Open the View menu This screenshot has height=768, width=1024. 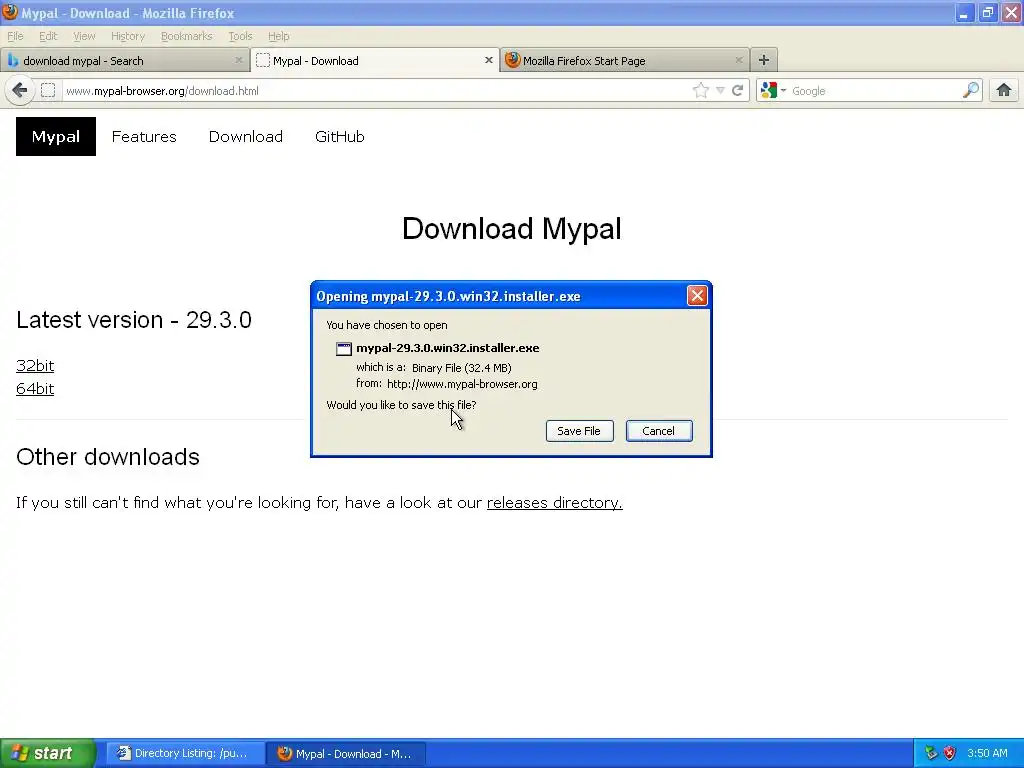click(x=84, y=36)
